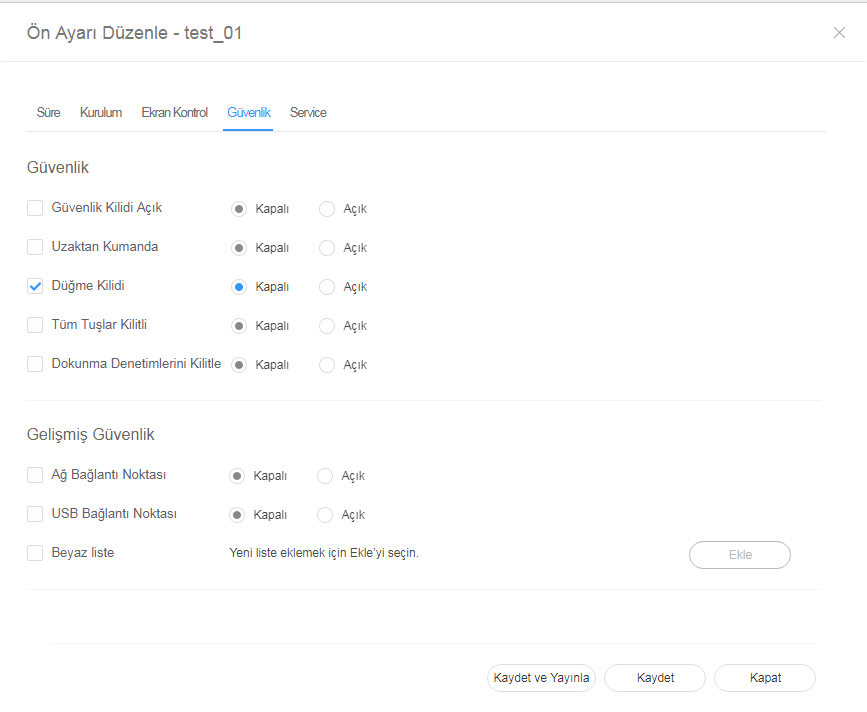This screenshot has height=712, width=867.
Task: Uncheck the Düğme Kilidi checkbox
Action: point(35,286)
